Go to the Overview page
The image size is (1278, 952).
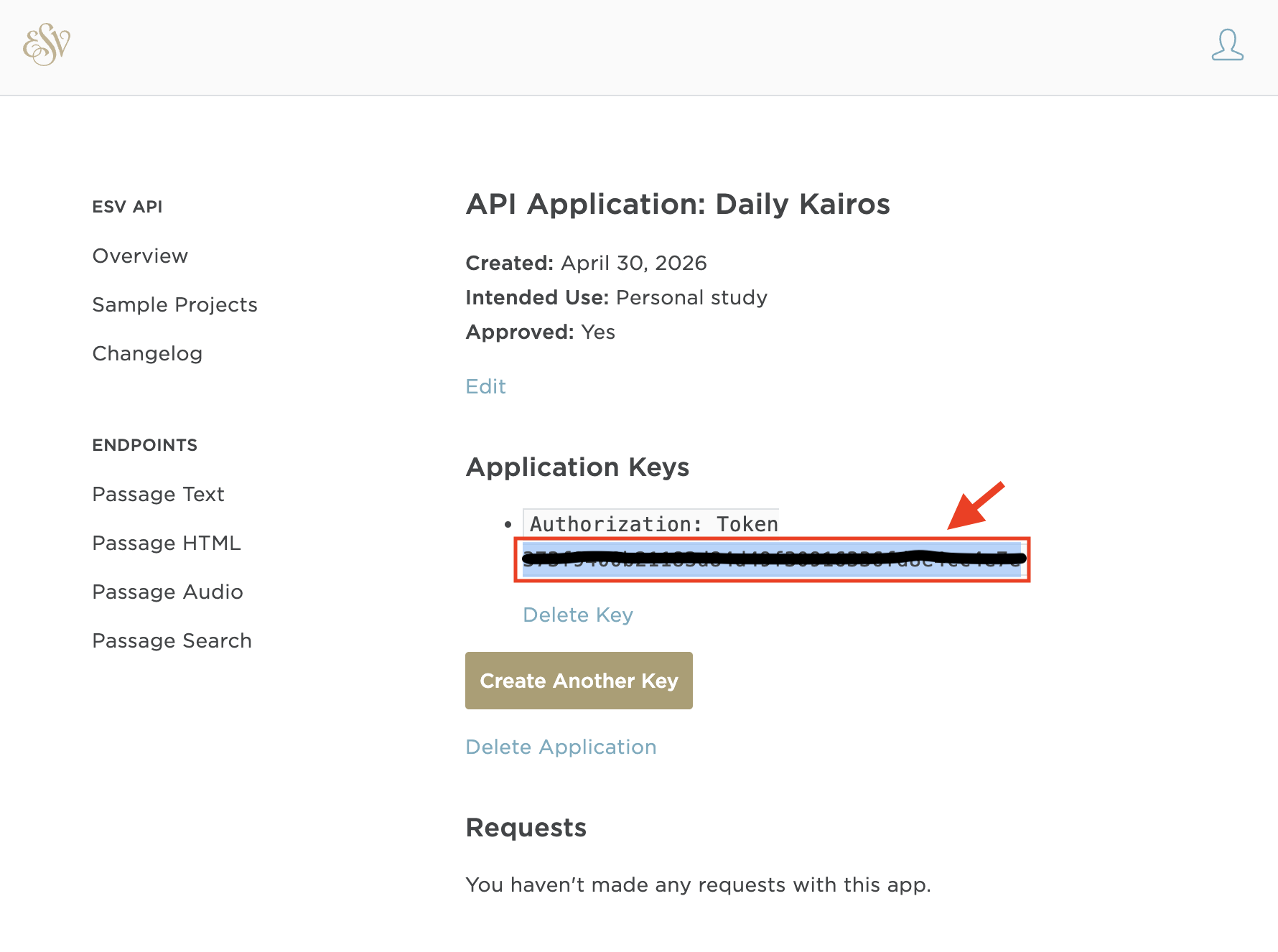pos(140,256)
